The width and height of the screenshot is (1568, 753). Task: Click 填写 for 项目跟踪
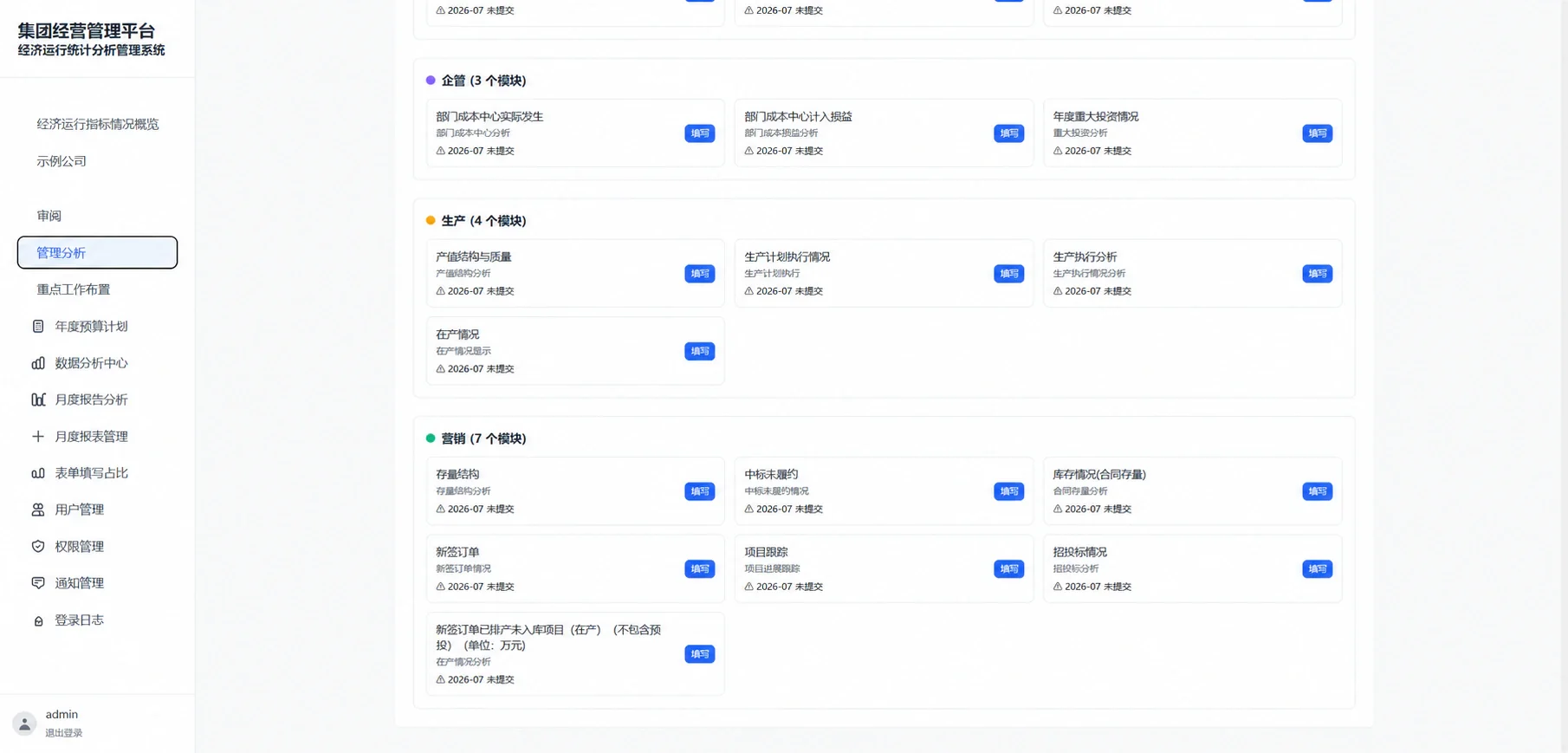coord(1008,569)
